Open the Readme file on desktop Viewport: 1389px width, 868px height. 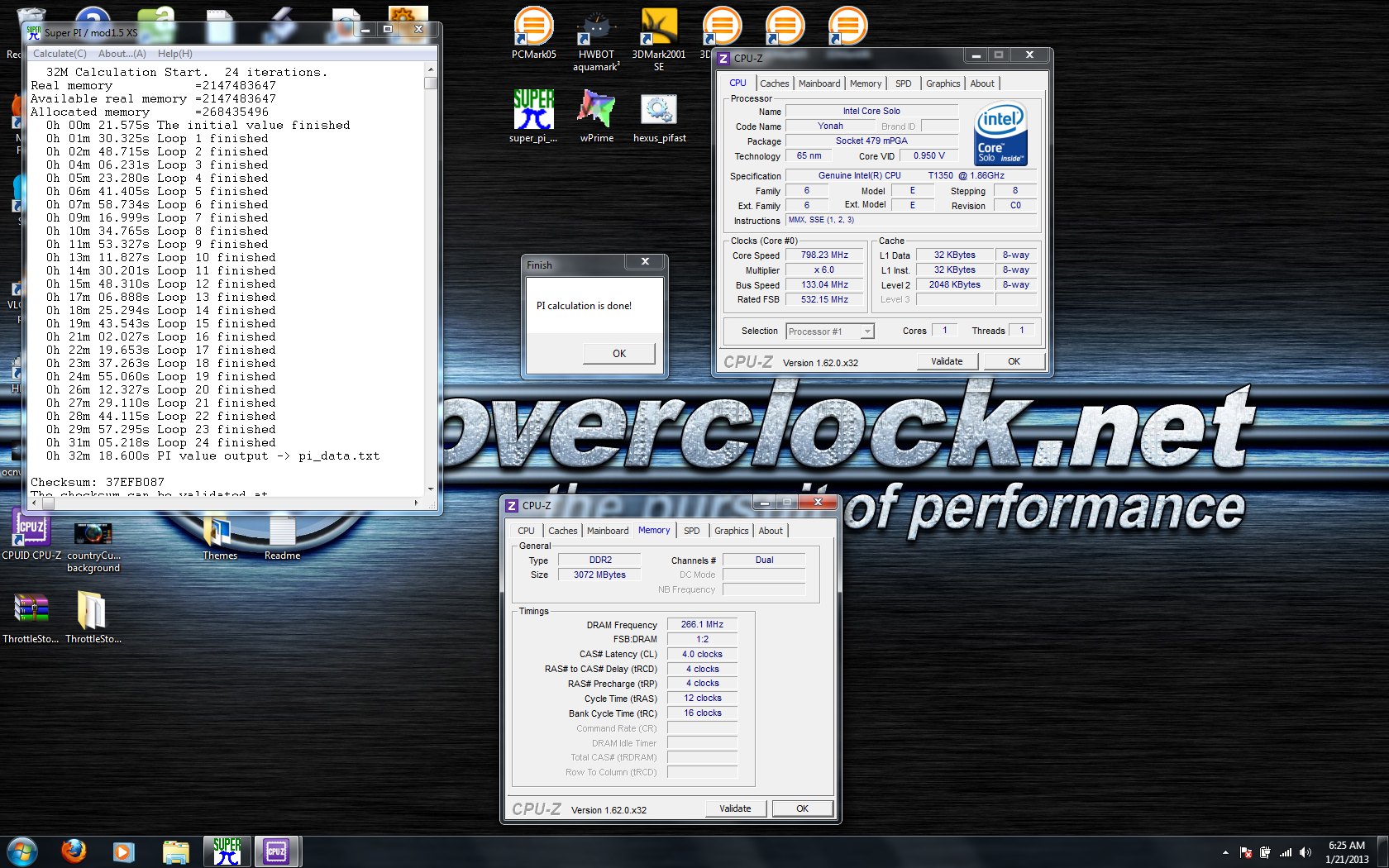click(x=282, y=537)
